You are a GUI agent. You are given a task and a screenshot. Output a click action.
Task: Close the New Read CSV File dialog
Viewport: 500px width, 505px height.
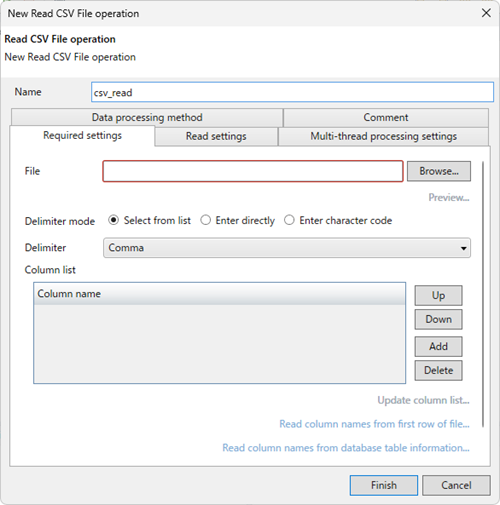coord(486,13)
